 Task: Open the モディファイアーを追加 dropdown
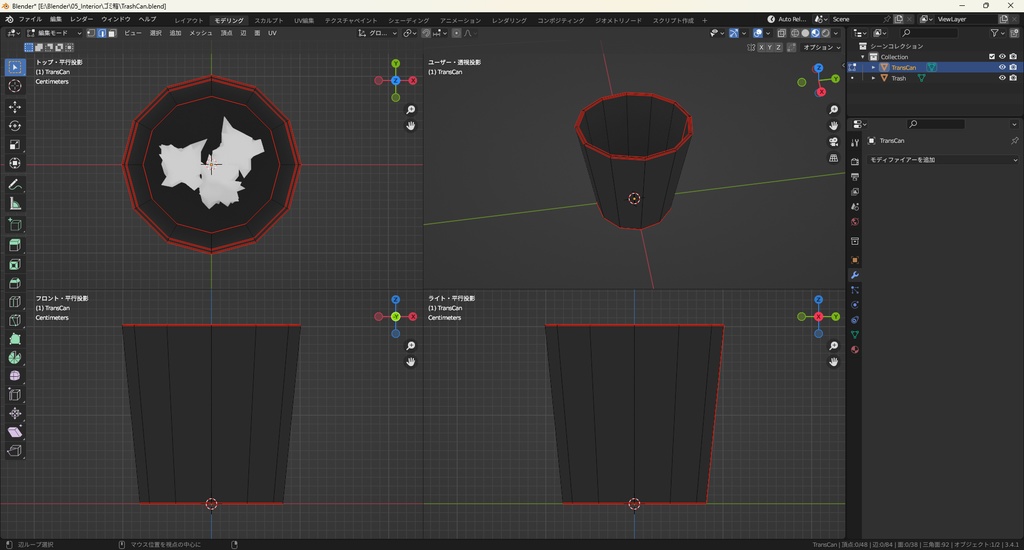tap(942, 160)
